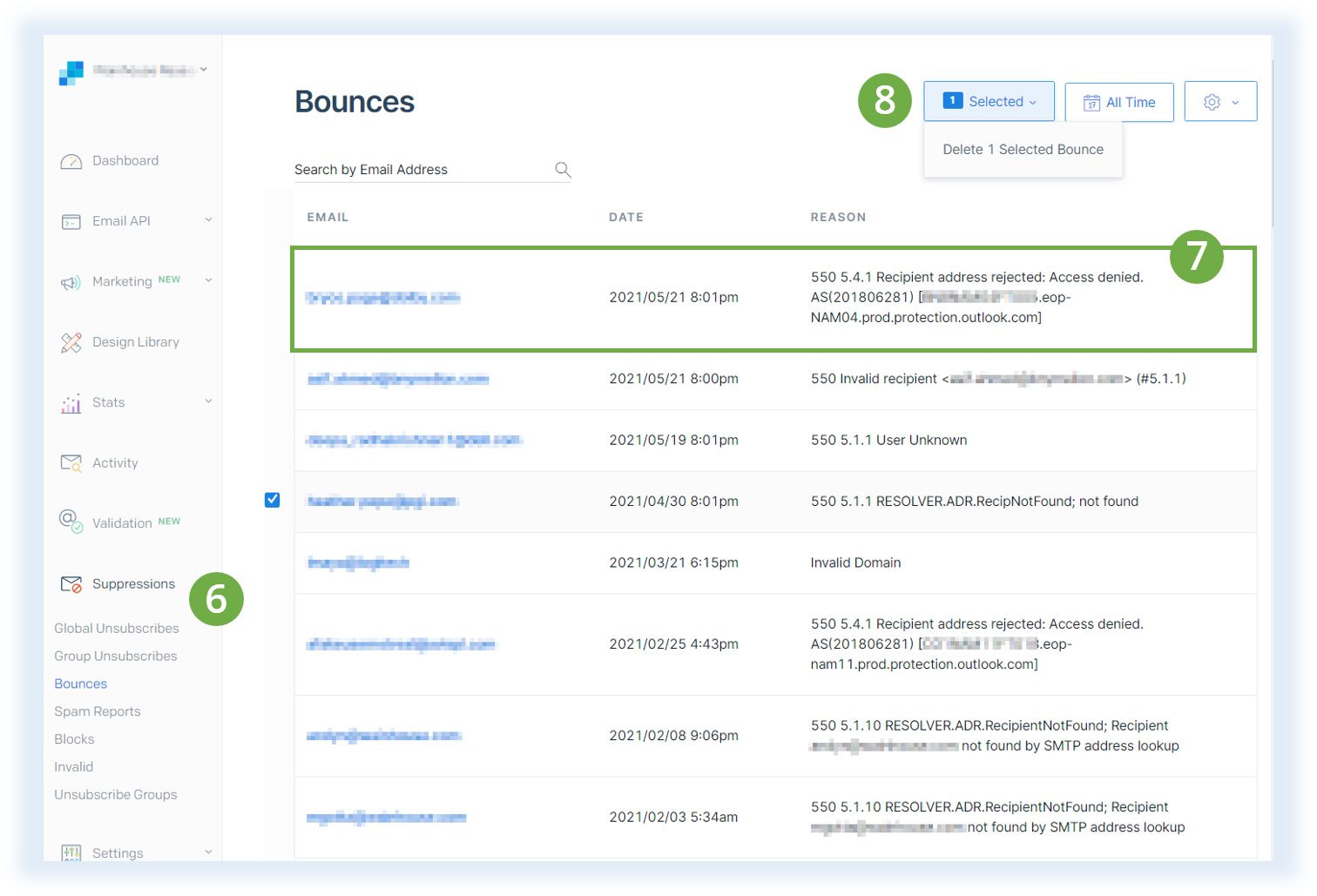Click the Design Library scissors icon
This screenshot has width=1317, height=896.
71,341
